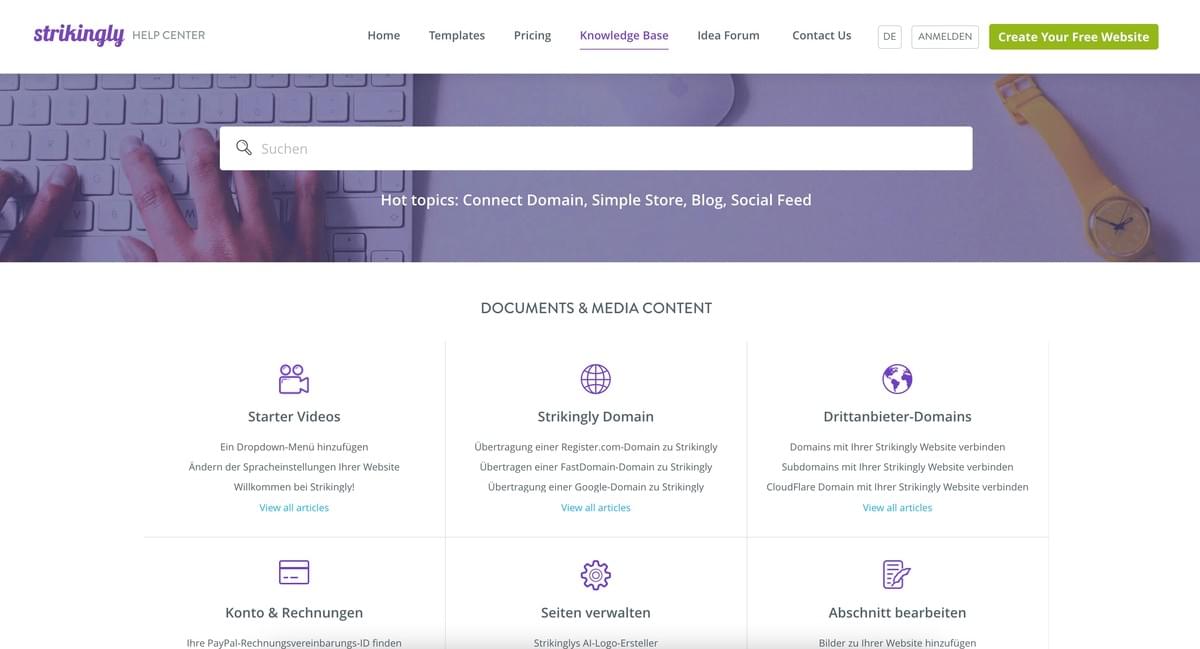Open the Strikingly Domain category heading
Viewport: 1200px width, 649px height.
pos(596,416)
